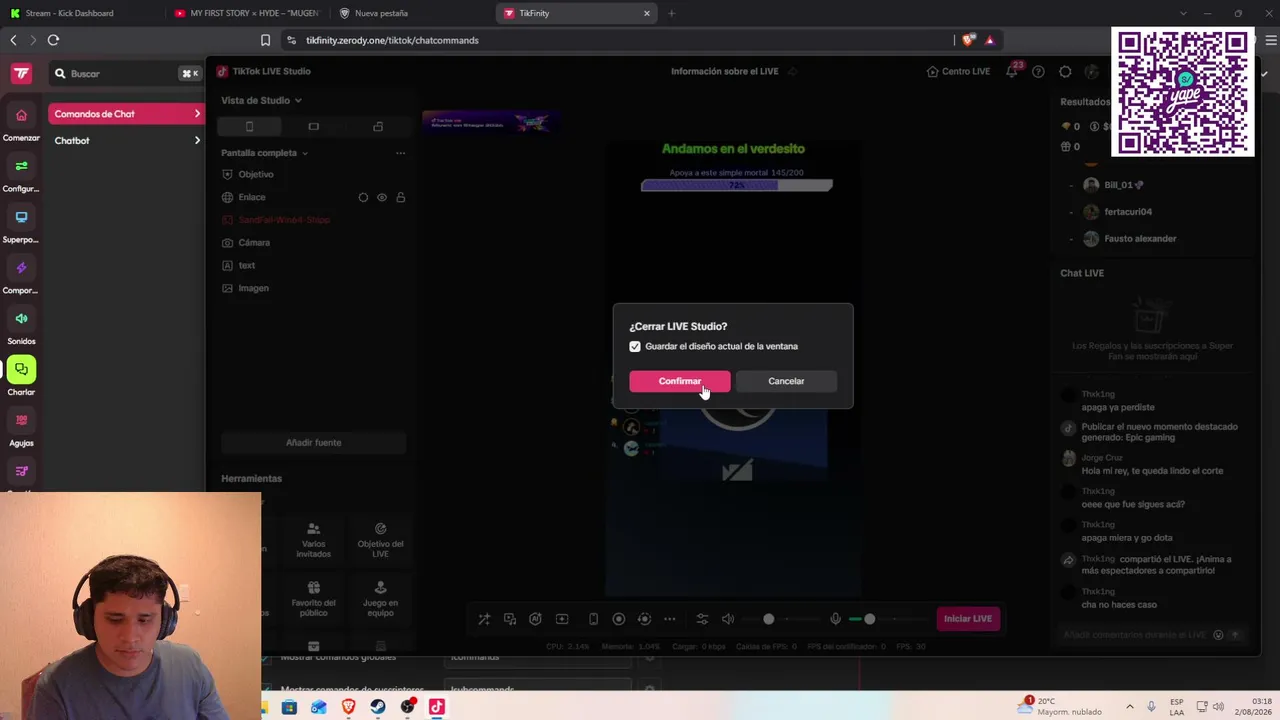Click the record button in LIVE Studio toolbar
Image resolution: width=1280 pixels, height=720 pixels.
618,619
